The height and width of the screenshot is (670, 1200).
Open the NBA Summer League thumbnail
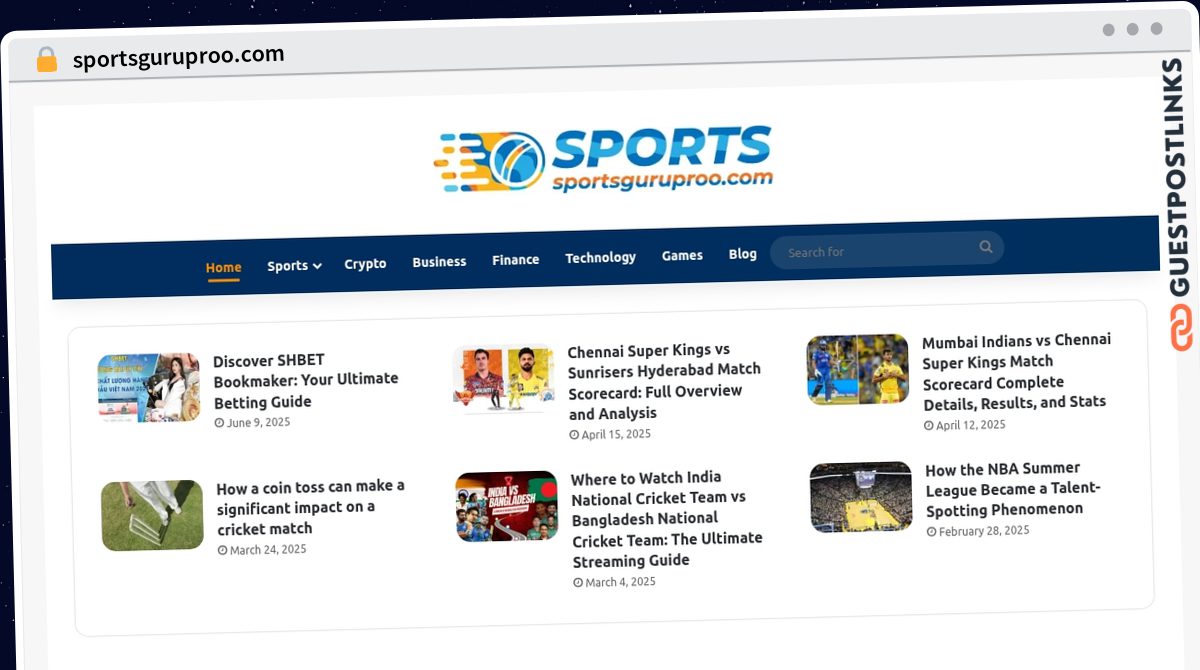tap(861, 497)
